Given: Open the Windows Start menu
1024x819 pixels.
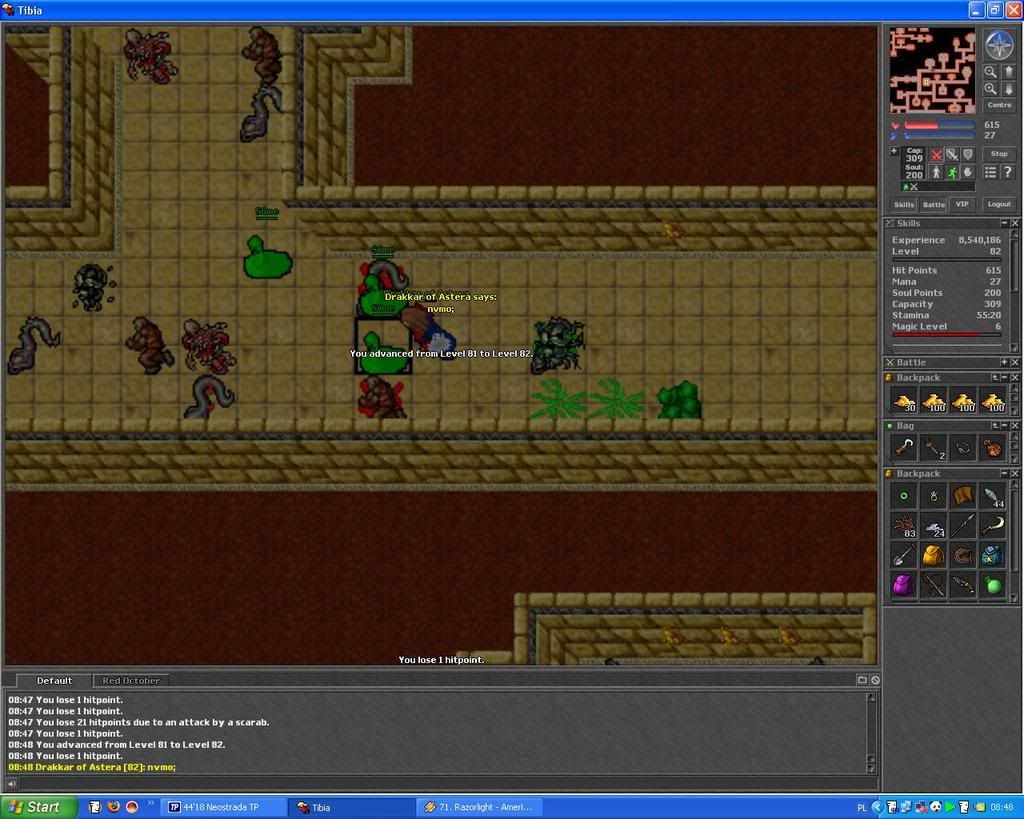Looking at the screenshot, I should pyautogui.click(x=39, y=807).
